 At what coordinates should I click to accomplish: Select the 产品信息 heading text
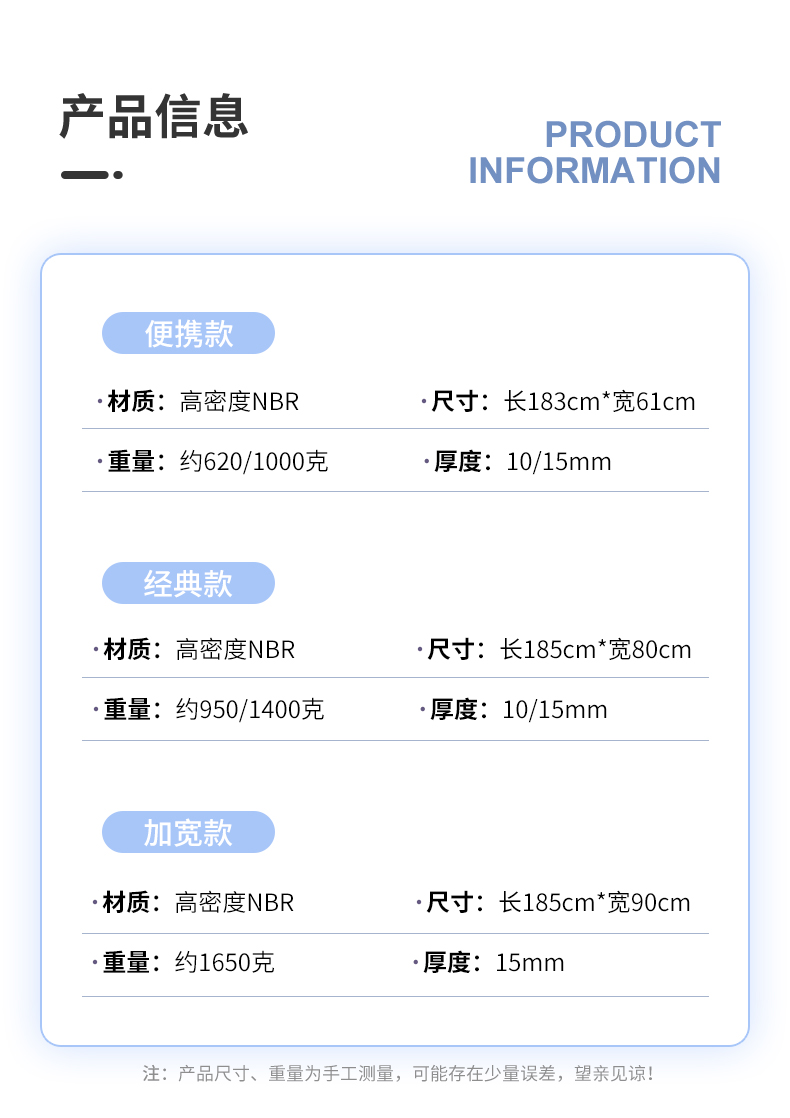click(154, 116)
